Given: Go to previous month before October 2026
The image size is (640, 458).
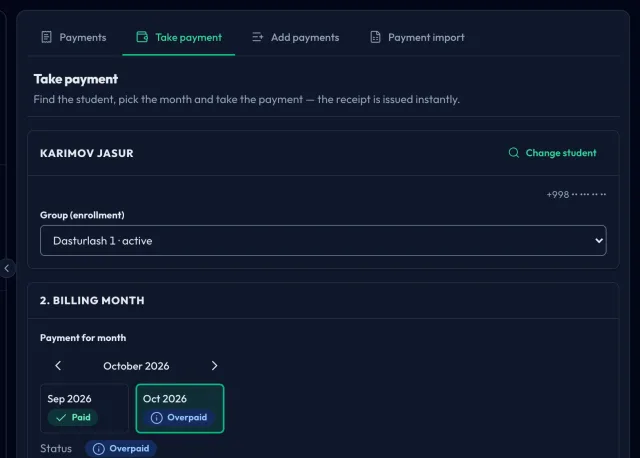Looking at the screenshot, I should coord(58,366).
